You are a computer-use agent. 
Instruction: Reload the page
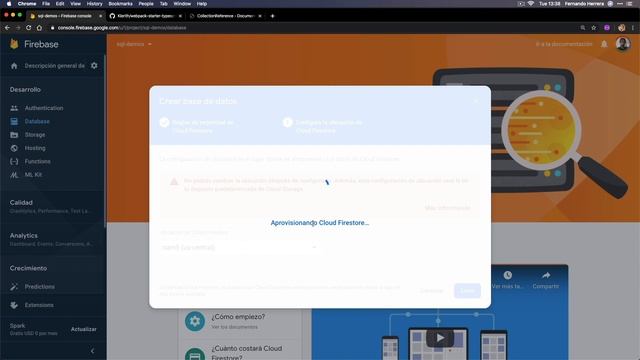[29, 28]
